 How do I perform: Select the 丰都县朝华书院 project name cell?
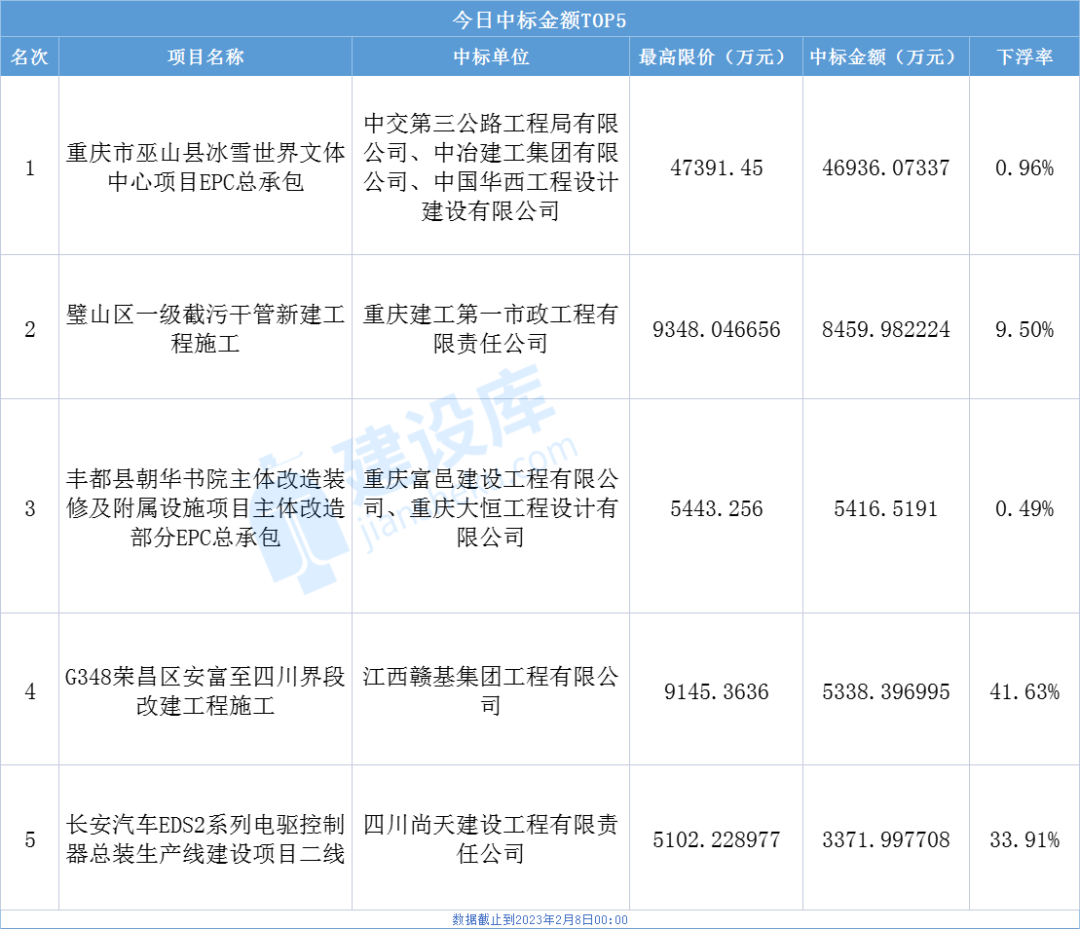tap(205, 508)
